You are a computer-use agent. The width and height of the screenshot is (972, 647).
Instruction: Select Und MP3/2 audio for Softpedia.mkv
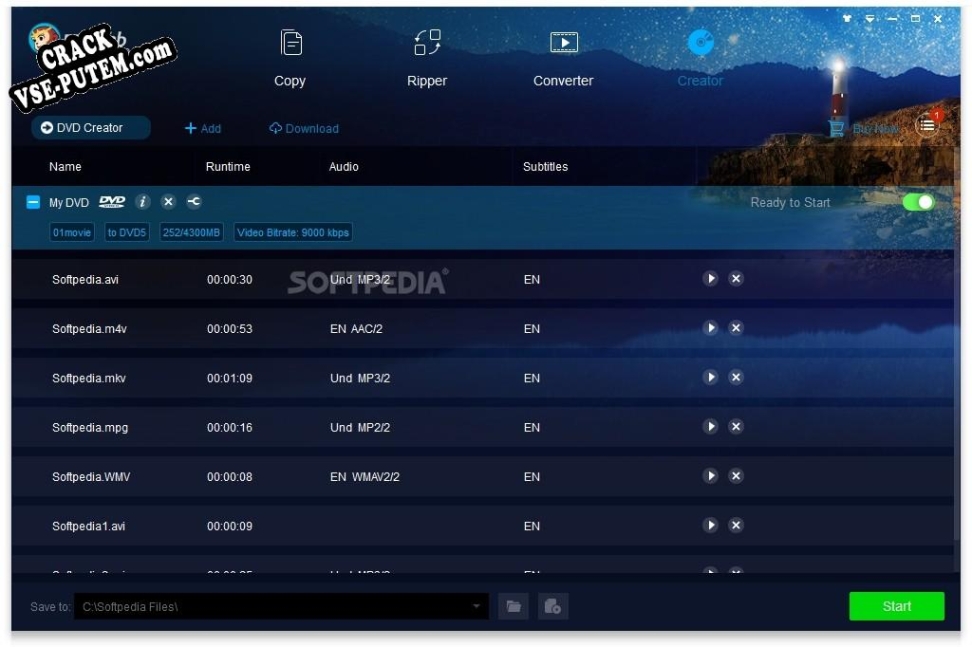pyautogui.click(x=360, y=378)
